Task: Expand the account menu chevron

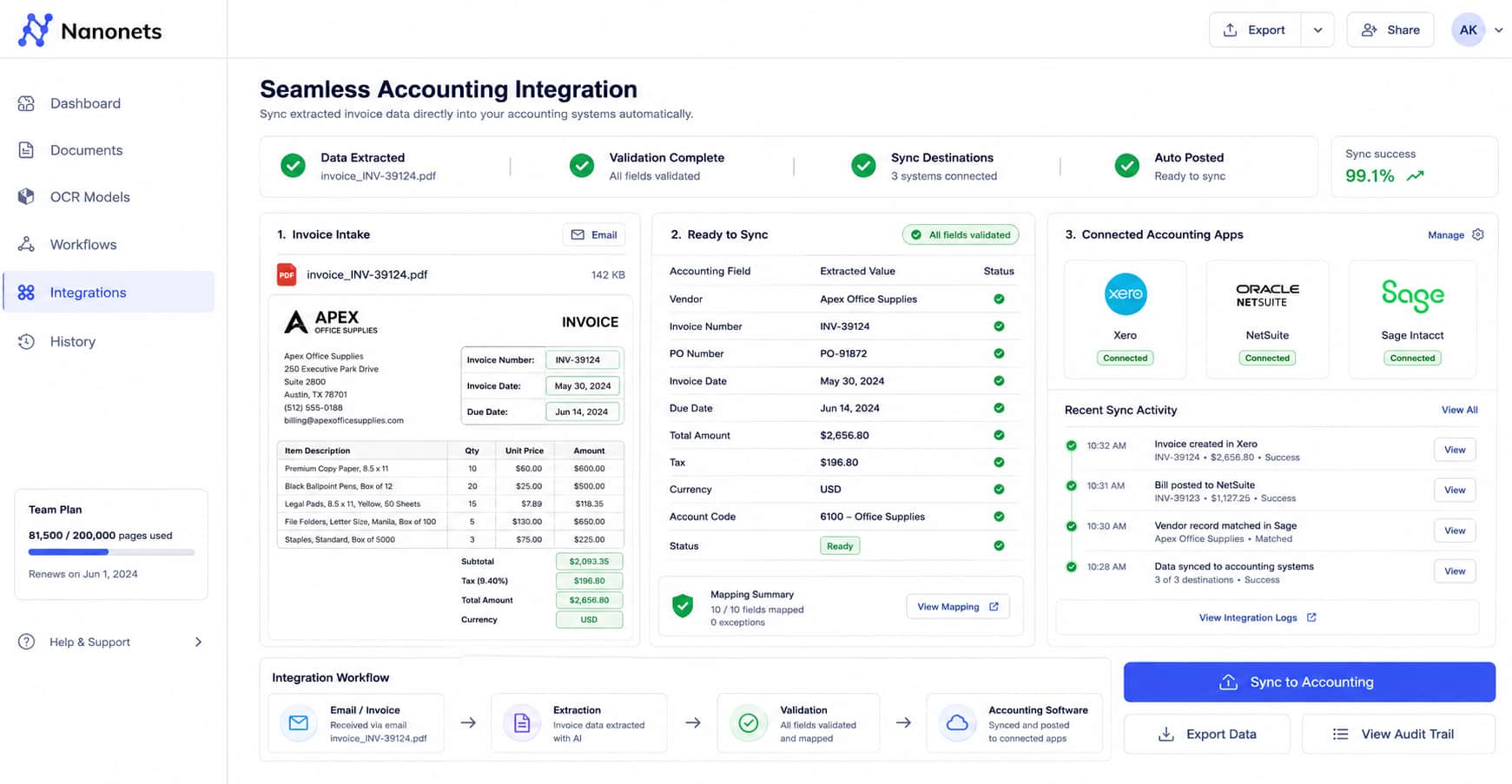Action: (1498, 30)
